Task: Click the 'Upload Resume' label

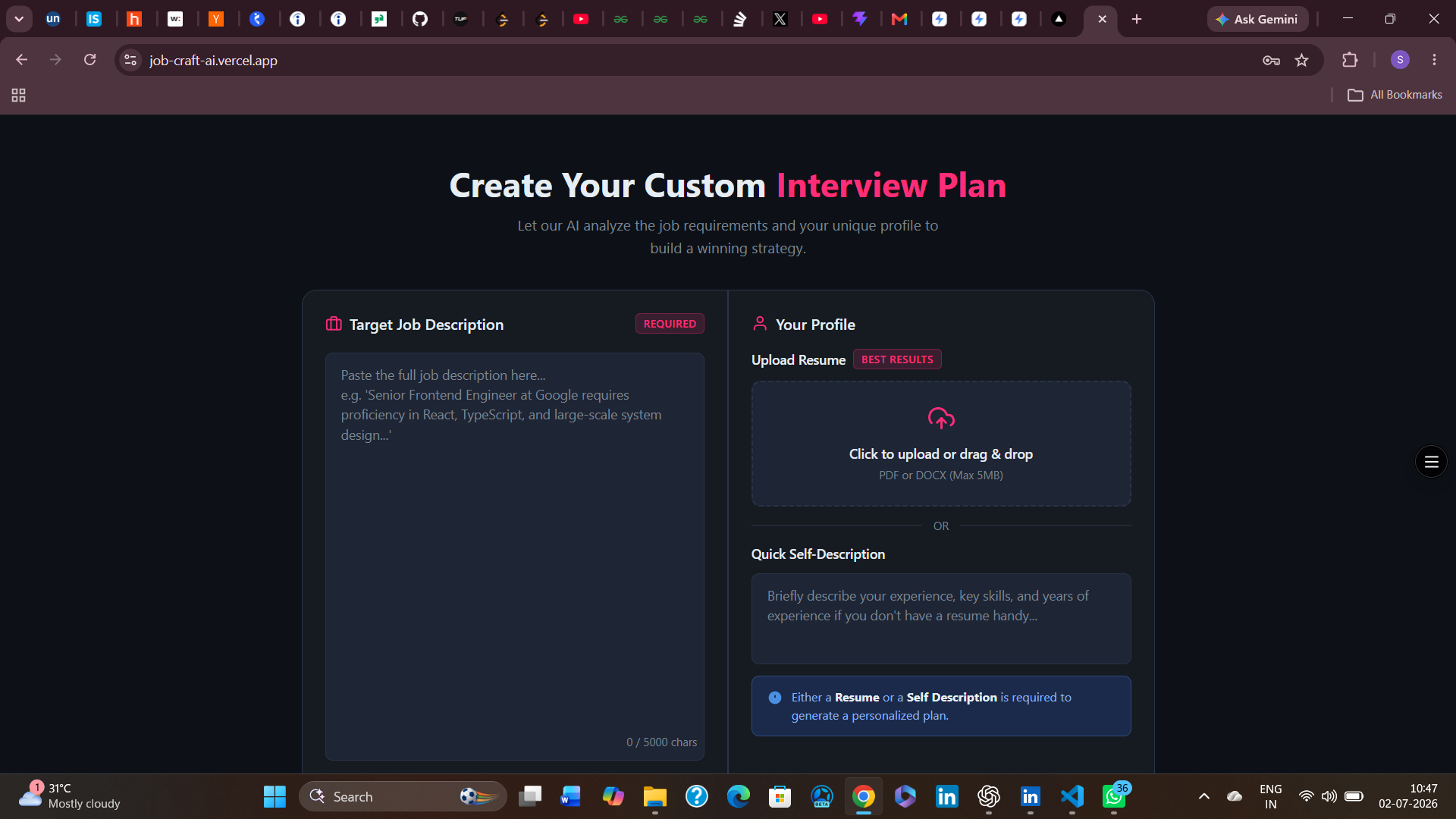Action: click(x=799, y=360)
